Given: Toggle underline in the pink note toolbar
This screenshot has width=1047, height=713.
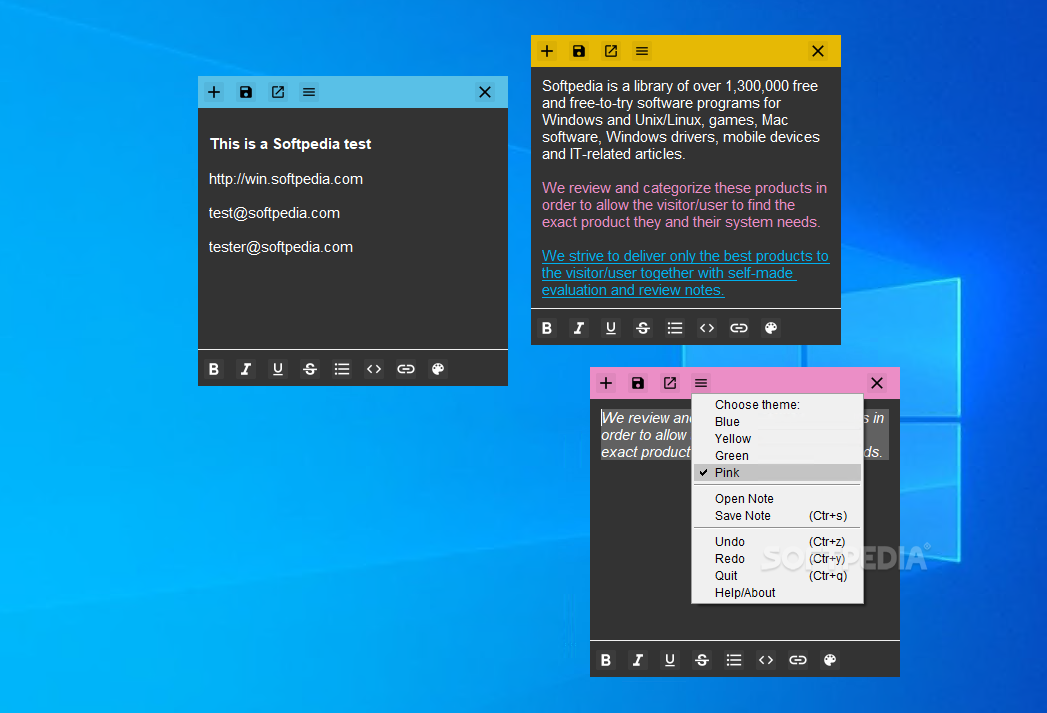Looking at the screenshot, I should 670,660.
